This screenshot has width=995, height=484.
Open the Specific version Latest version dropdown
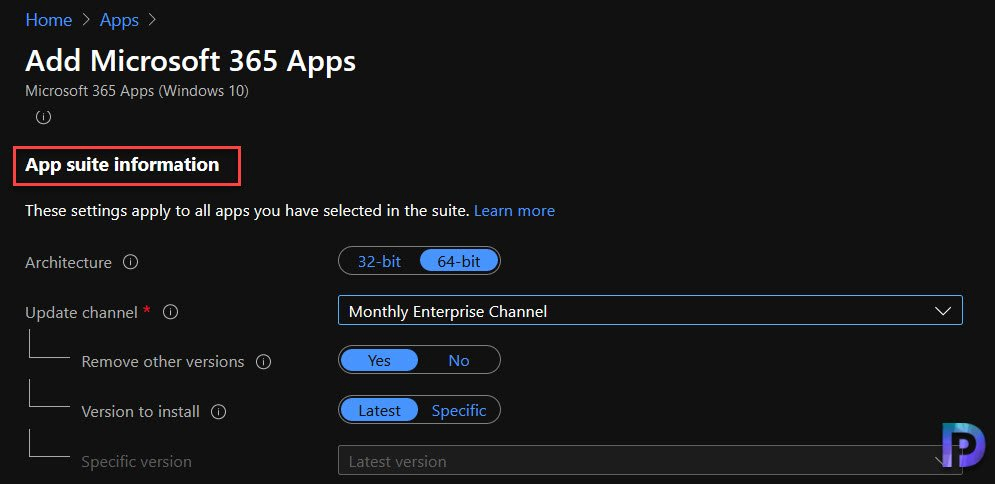[x=650, y=461]
